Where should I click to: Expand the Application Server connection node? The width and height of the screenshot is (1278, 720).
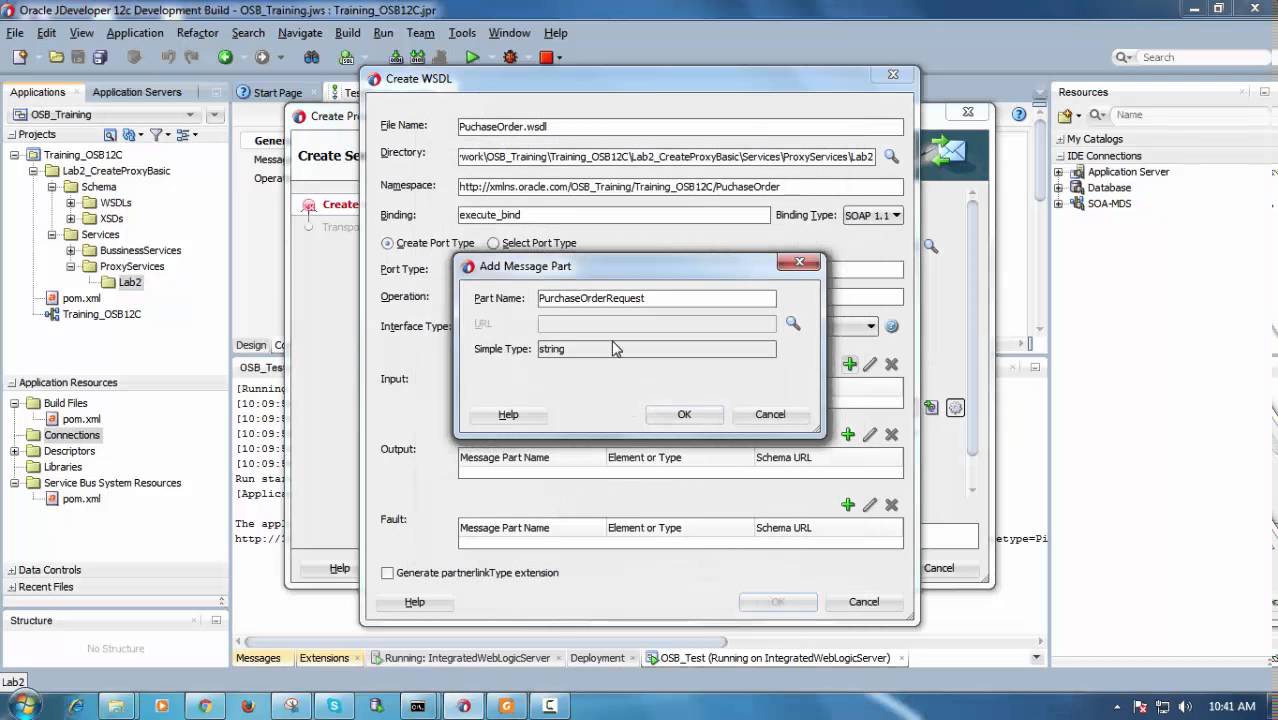(1059, 172)
